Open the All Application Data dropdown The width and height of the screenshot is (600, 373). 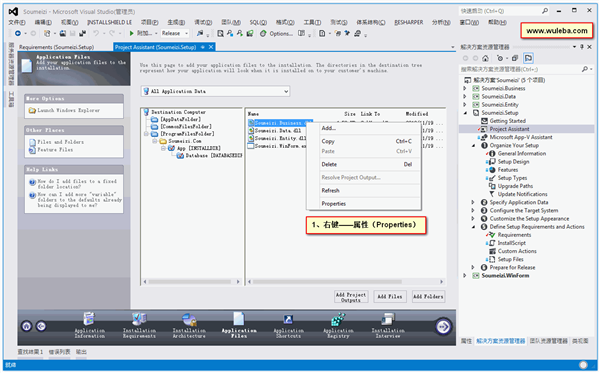[x=215, y=91]
